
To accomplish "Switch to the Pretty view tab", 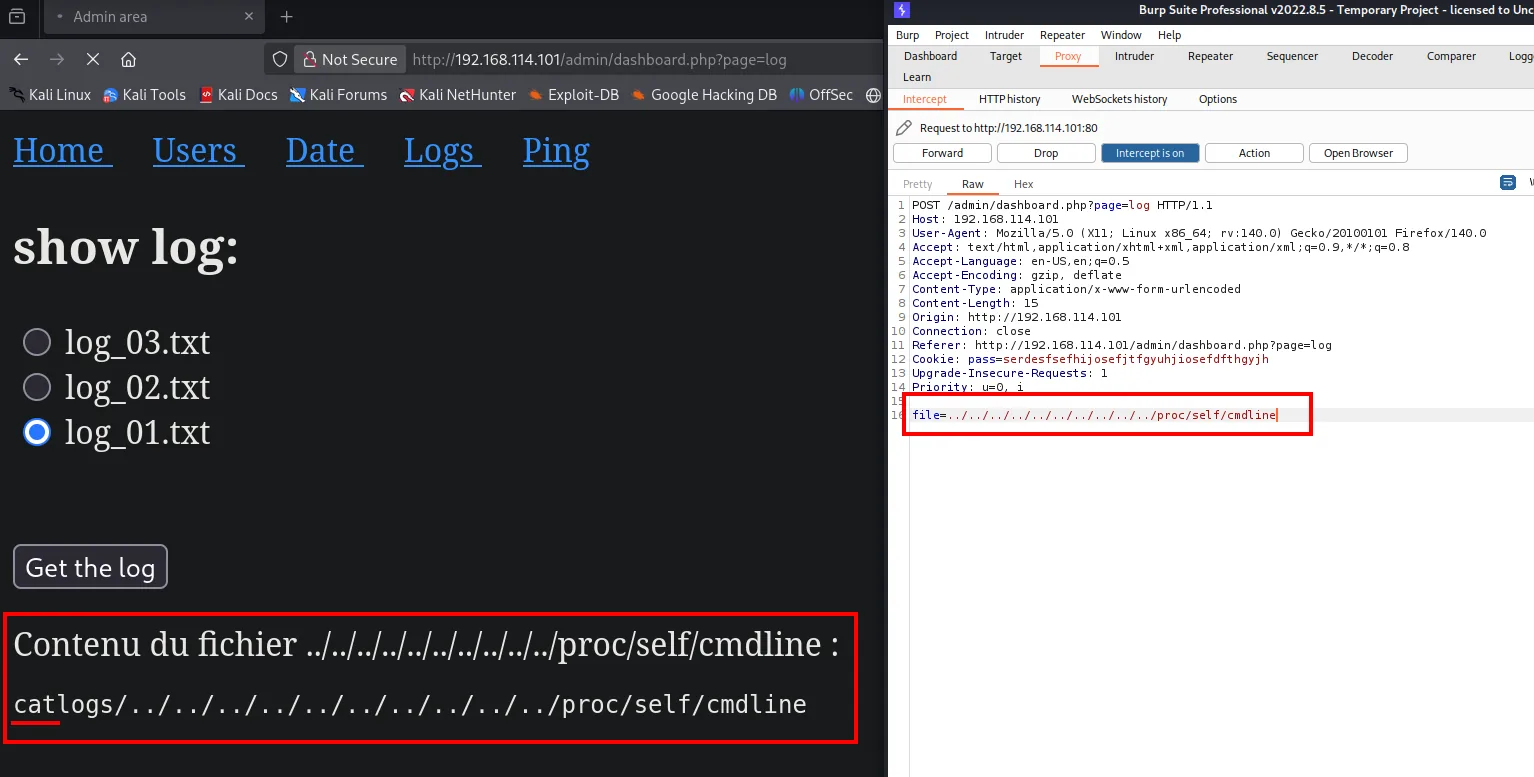I will 917,184.
